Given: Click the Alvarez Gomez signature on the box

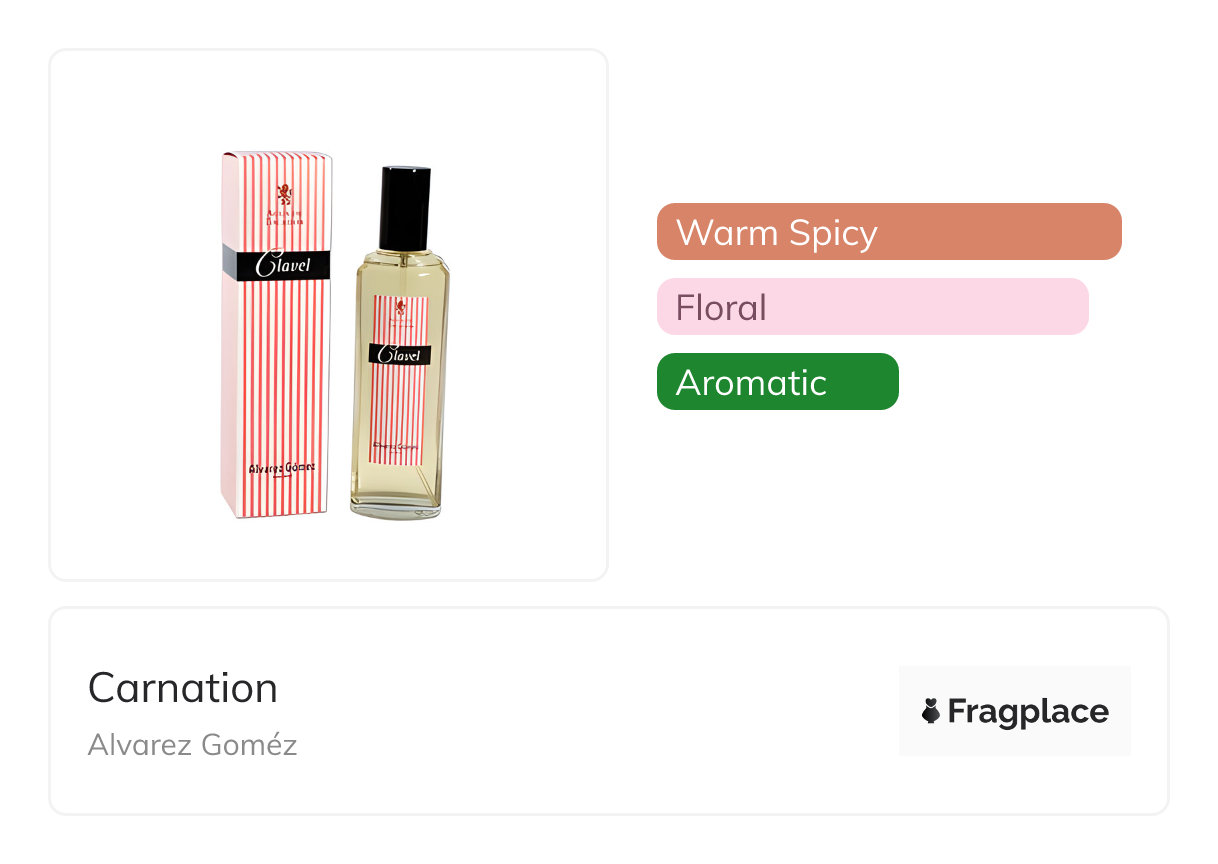Looking at the screenshot, I should click(x=281, y=468).
